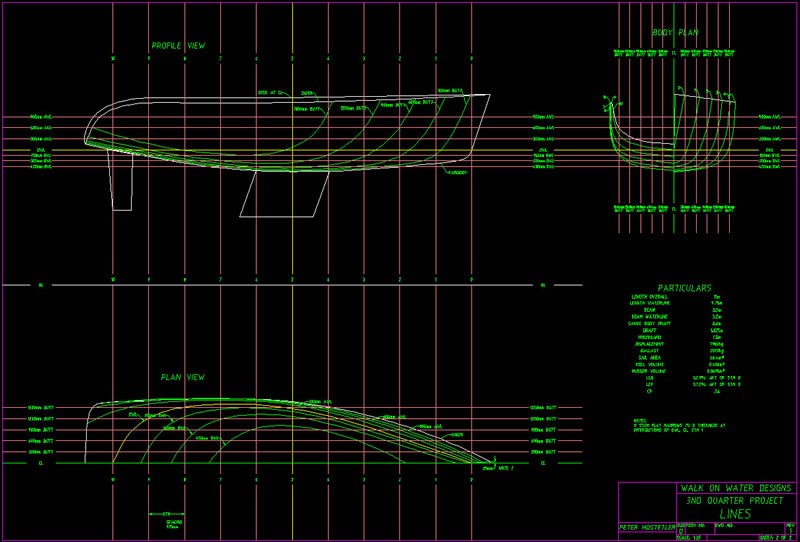800x542 pixels.
Task: Select the BODY PLAN heading text
Action: tap(676, 33)
